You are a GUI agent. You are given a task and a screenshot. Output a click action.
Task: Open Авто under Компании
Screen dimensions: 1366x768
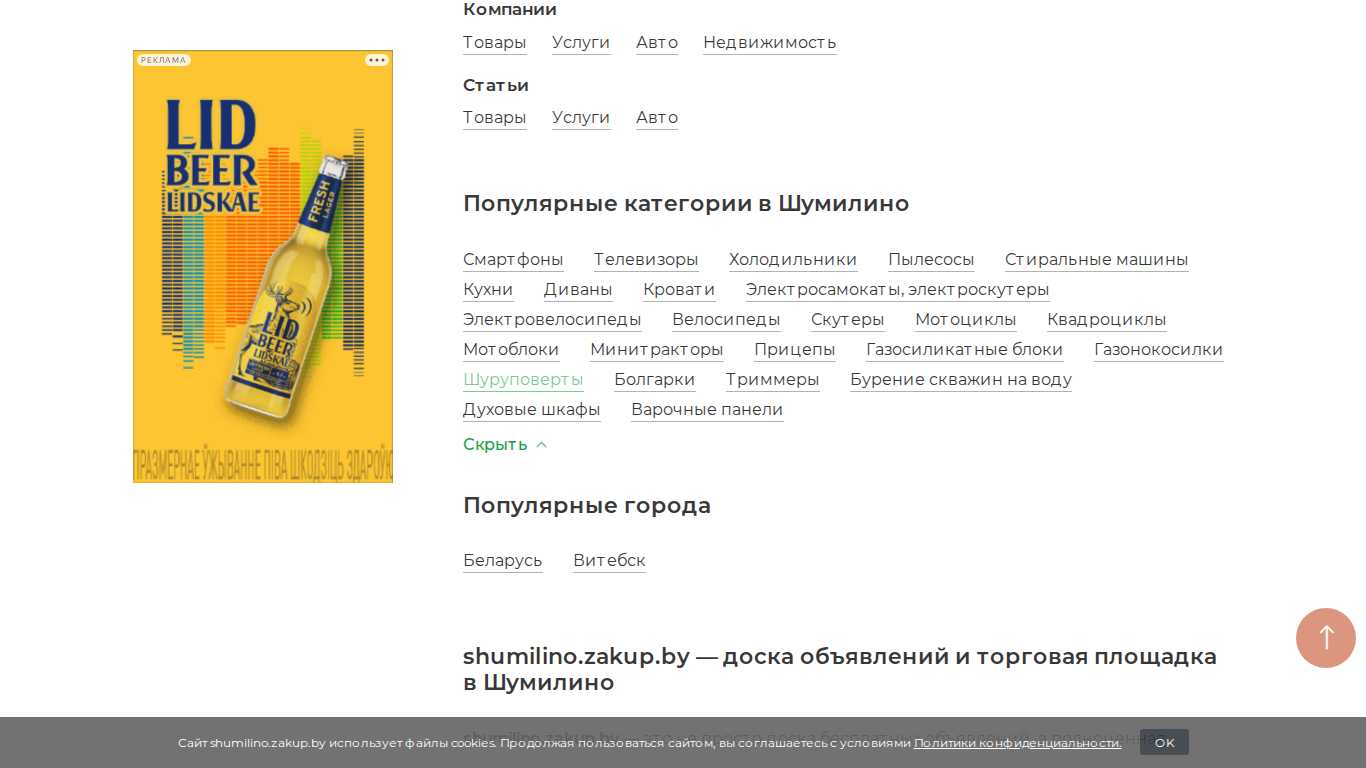click(657, 42)
